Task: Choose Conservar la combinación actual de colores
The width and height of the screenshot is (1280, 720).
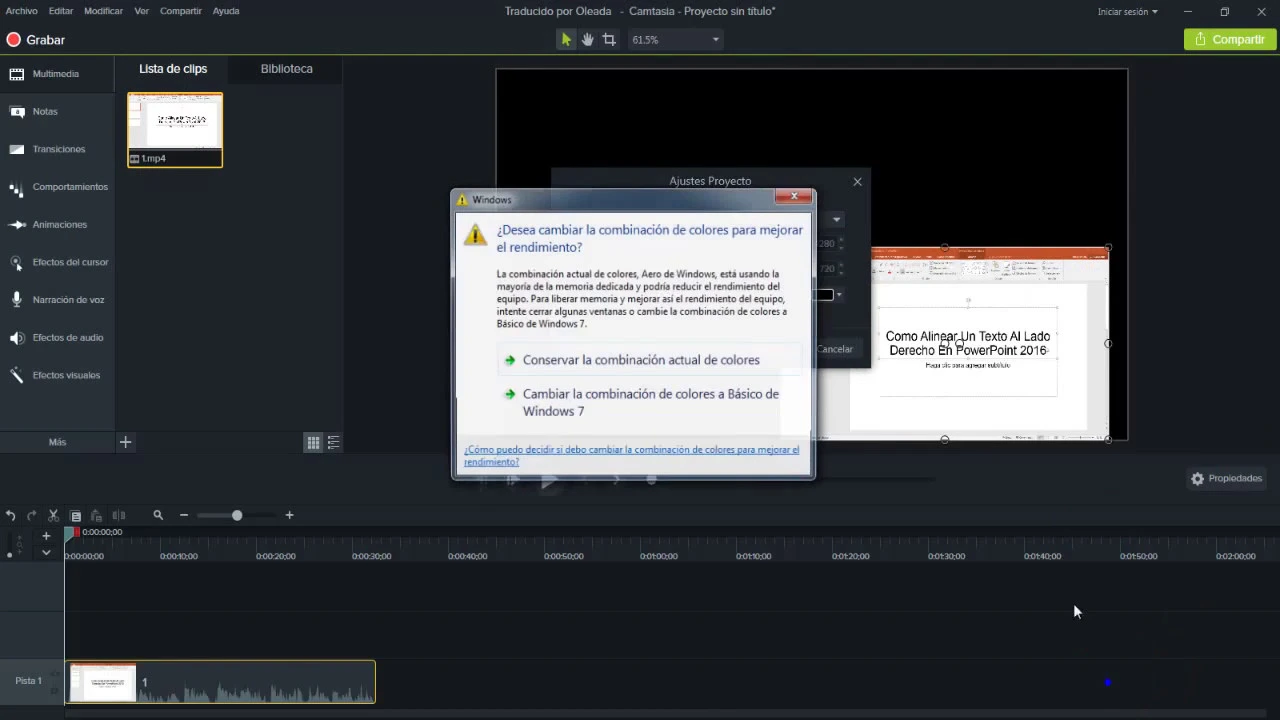Action: 650,360
